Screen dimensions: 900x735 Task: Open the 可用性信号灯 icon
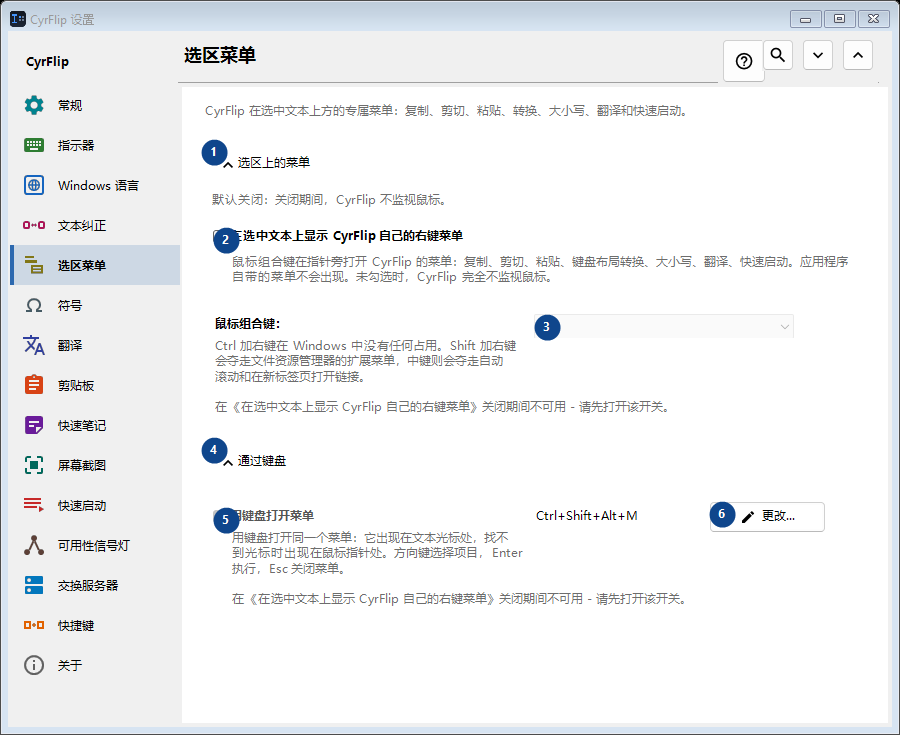point(34,545)
